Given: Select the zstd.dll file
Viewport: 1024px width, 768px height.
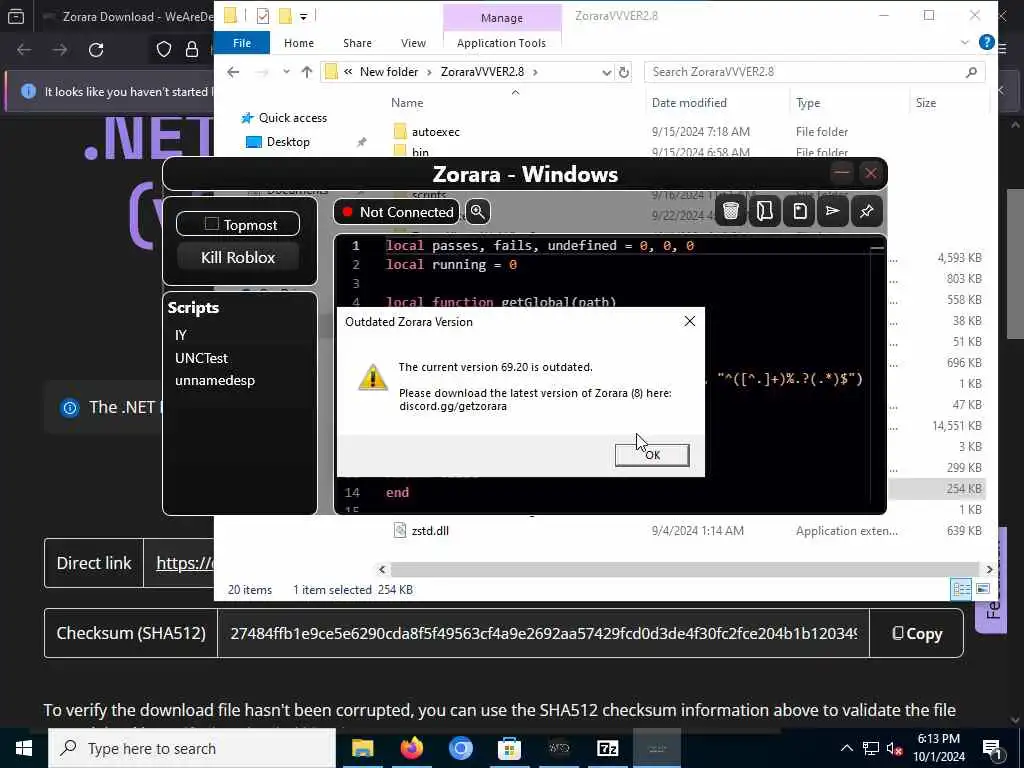Looking at the screenshot, I should click(x=430, y=530).
